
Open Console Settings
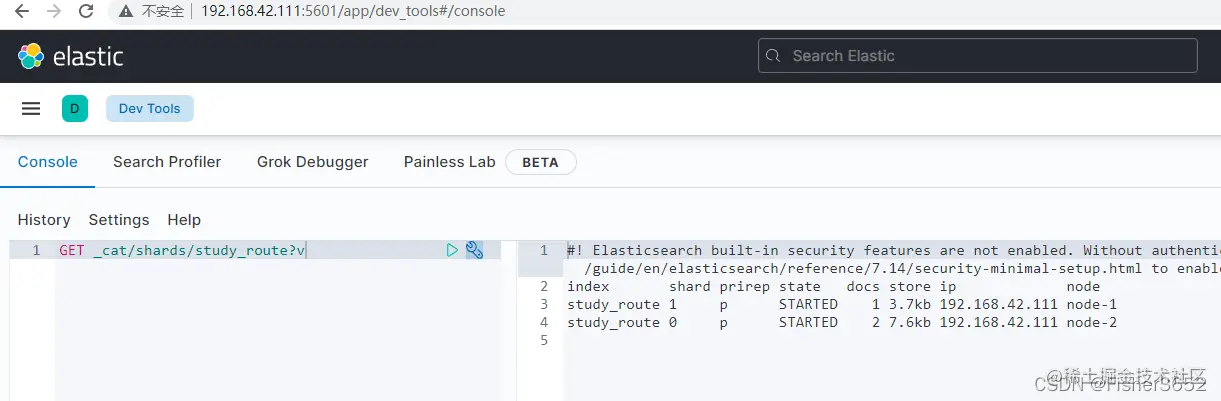tap(119, 220)
